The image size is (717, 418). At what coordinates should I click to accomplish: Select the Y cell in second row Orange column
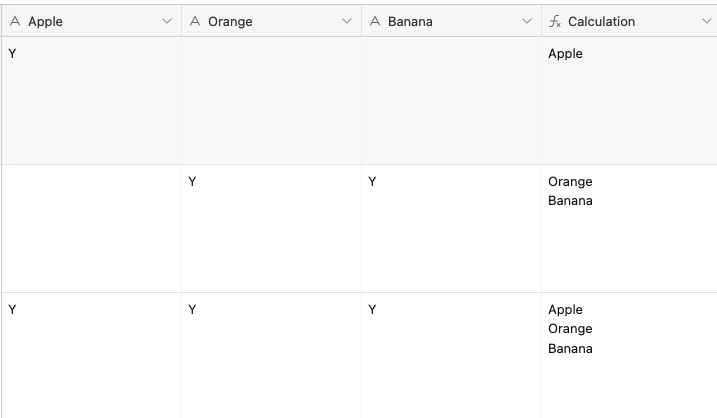click(x=272, y=229)
